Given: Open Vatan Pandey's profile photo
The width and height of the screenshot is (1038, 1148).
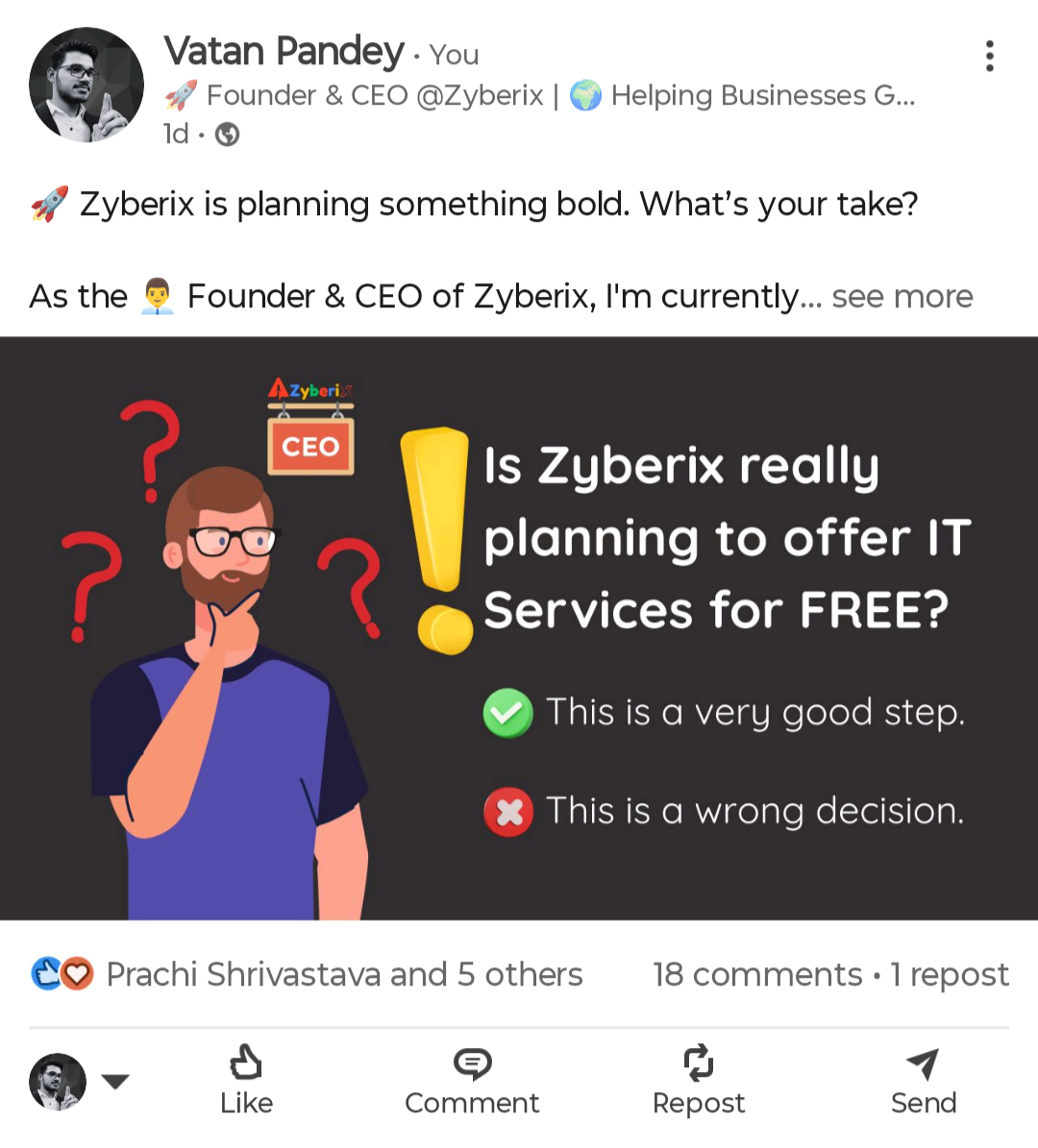Looking at the screenshot, I should (86, 85).
